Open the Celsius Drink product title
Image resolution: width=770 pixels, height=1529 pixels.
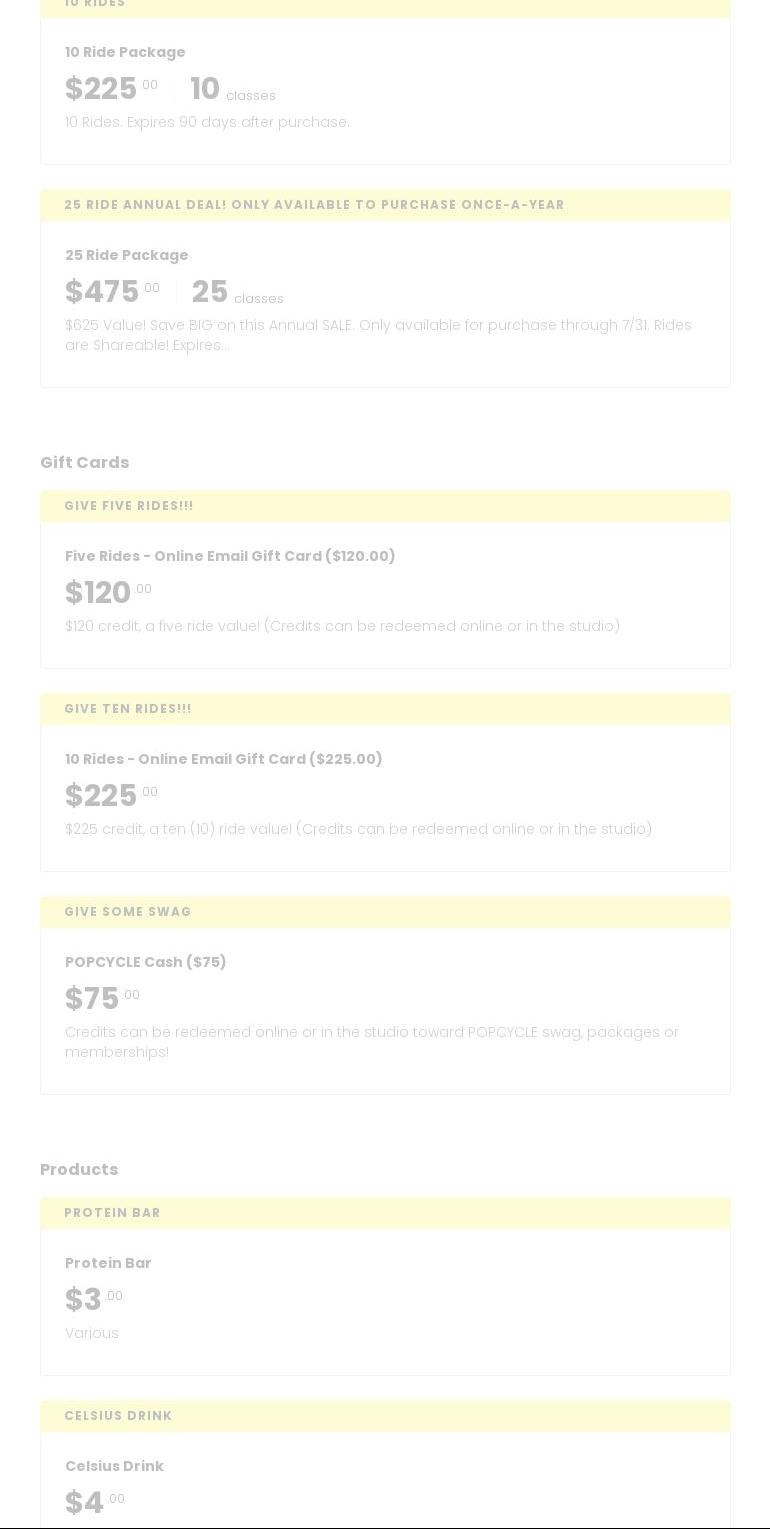coord(114,1466)
